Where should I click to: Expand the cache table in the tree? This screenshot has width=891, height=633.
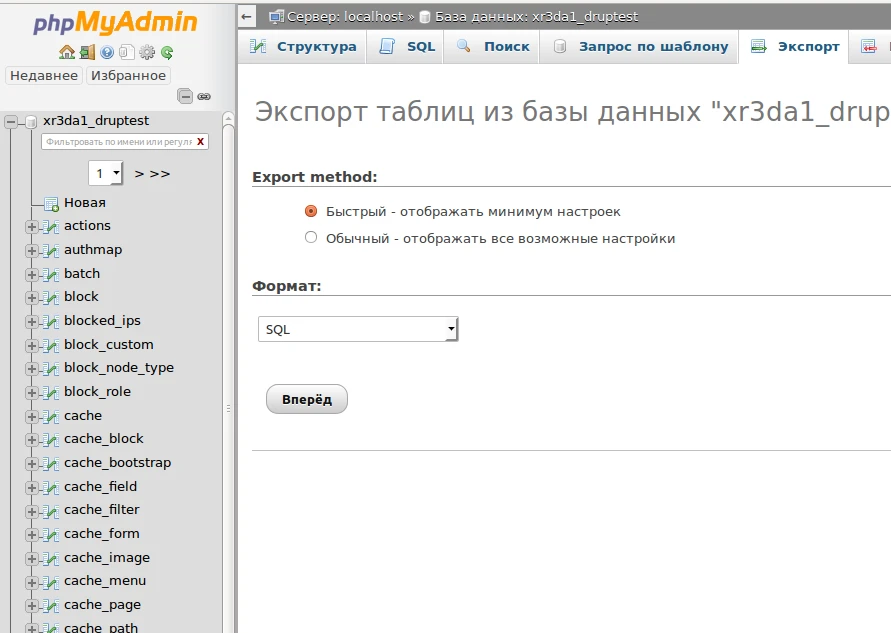33,415
